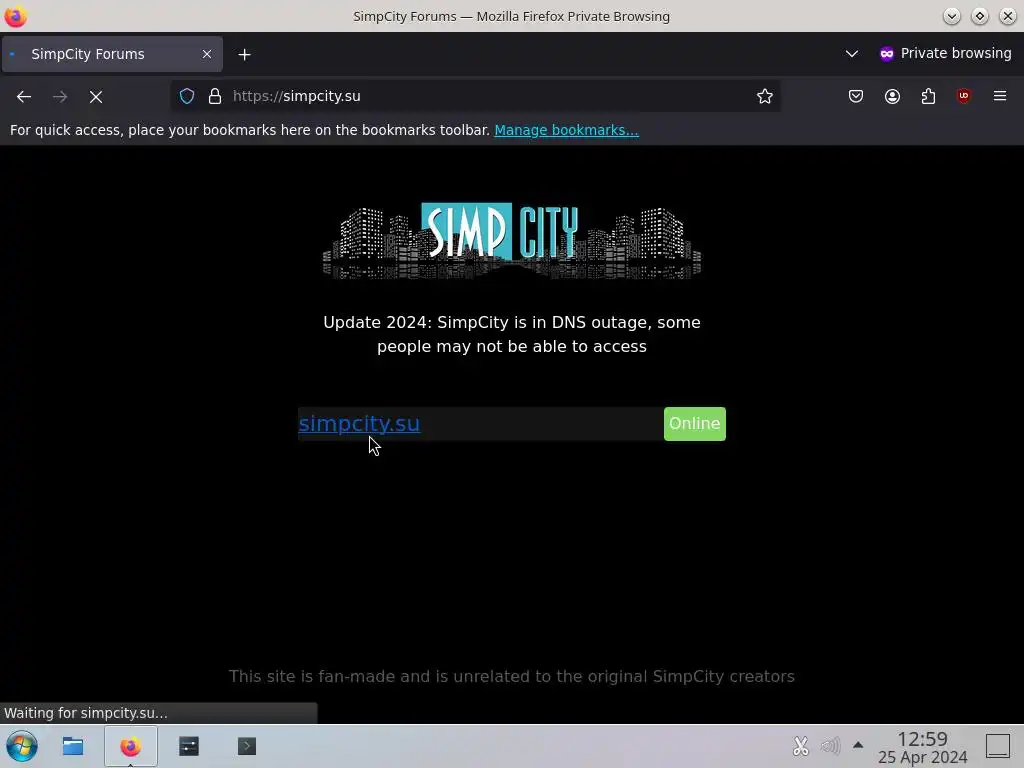The height and width of the screenshot is (768, 1024).
Task: Open the clock showing 12:59
Action: pos(922,747)
